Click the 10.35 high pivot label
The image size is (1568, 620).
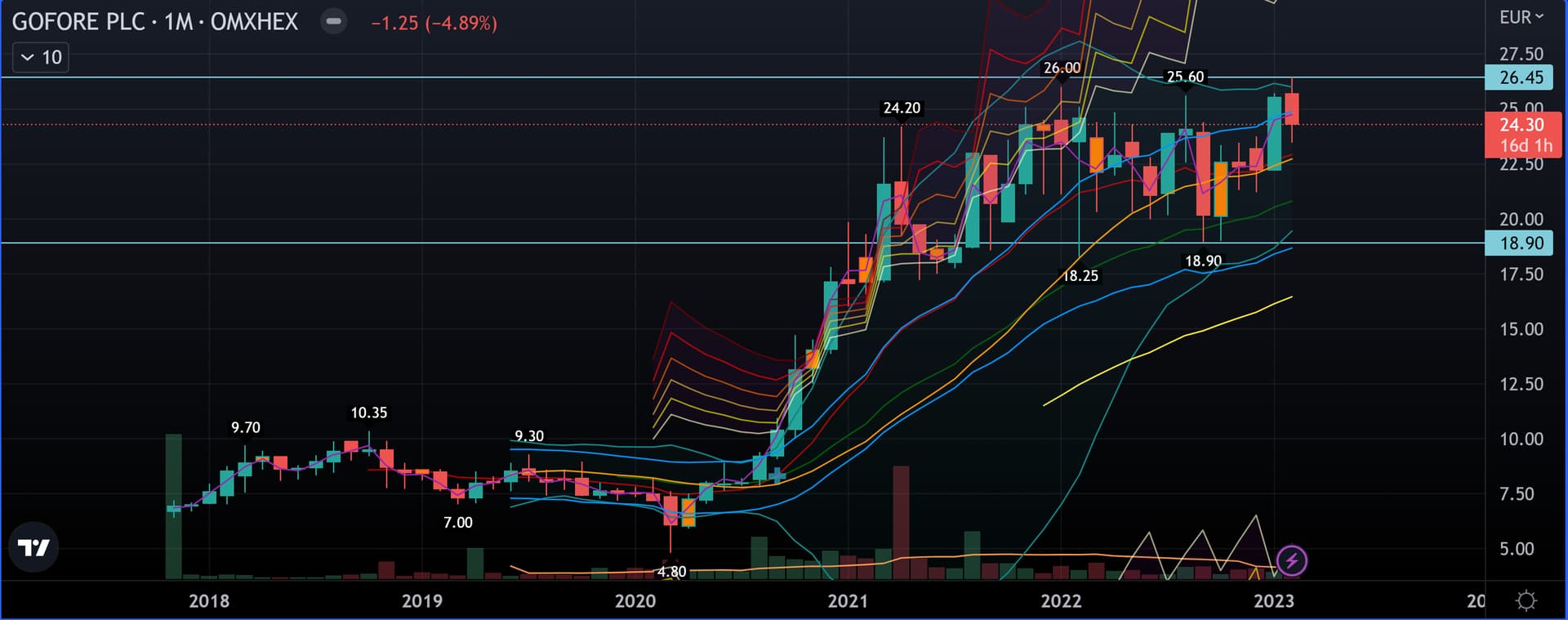[368, 413]
